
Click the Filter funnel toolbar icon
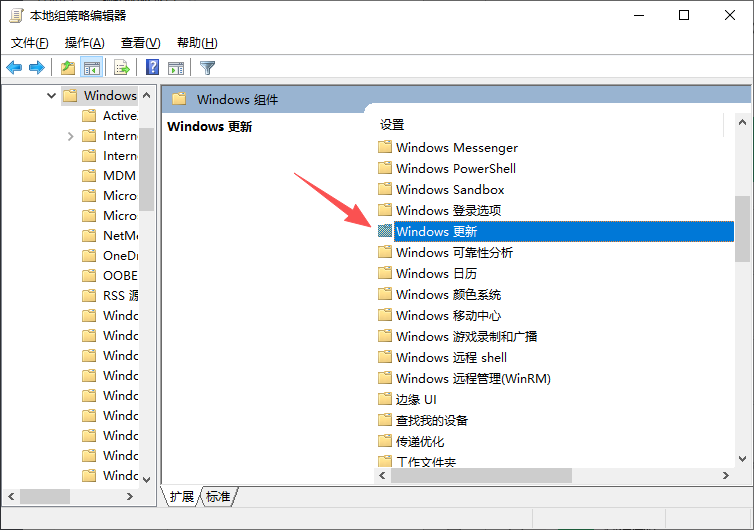(207, 68)
